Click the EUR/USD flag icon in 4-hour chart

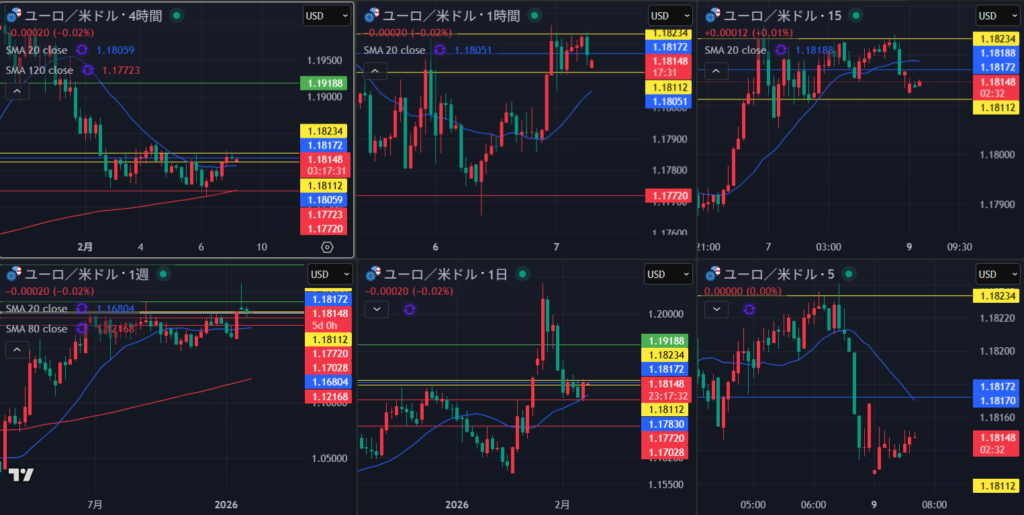[x=11, y=15]
